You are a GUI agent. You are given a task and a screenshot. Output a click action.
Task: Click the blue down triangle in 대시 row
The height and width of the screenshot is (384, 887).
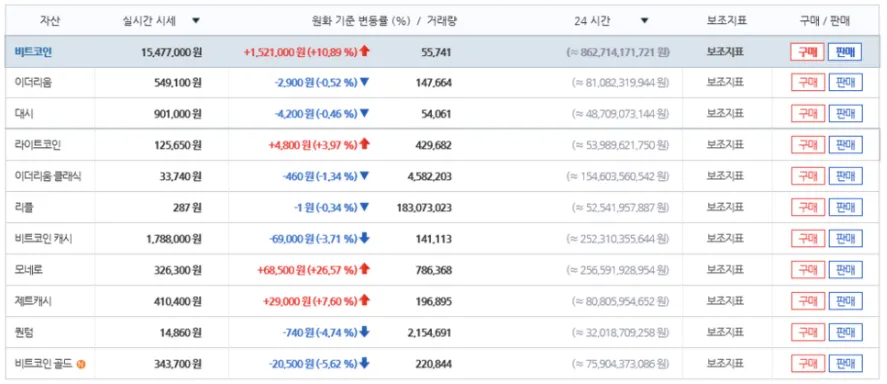(x=364, y=114)
